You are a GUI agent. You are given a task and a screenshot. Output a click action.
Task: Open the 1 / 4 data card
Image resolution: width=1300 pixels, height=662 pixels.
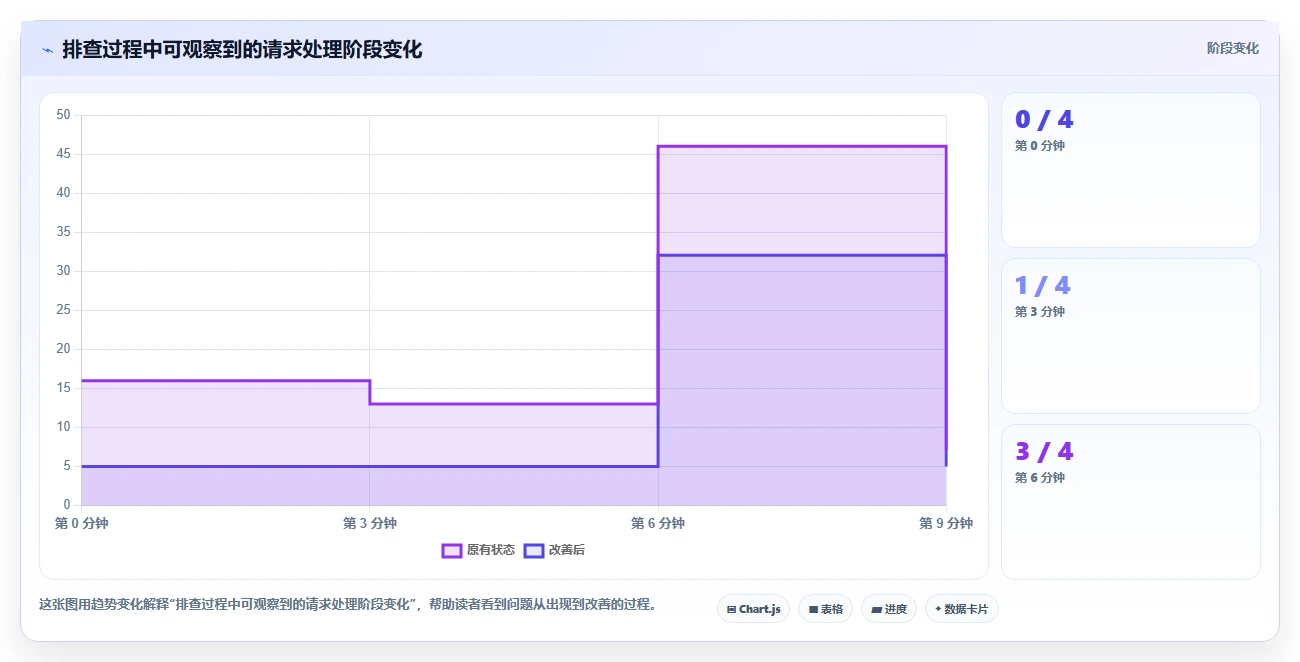[x=1131, y=336]
